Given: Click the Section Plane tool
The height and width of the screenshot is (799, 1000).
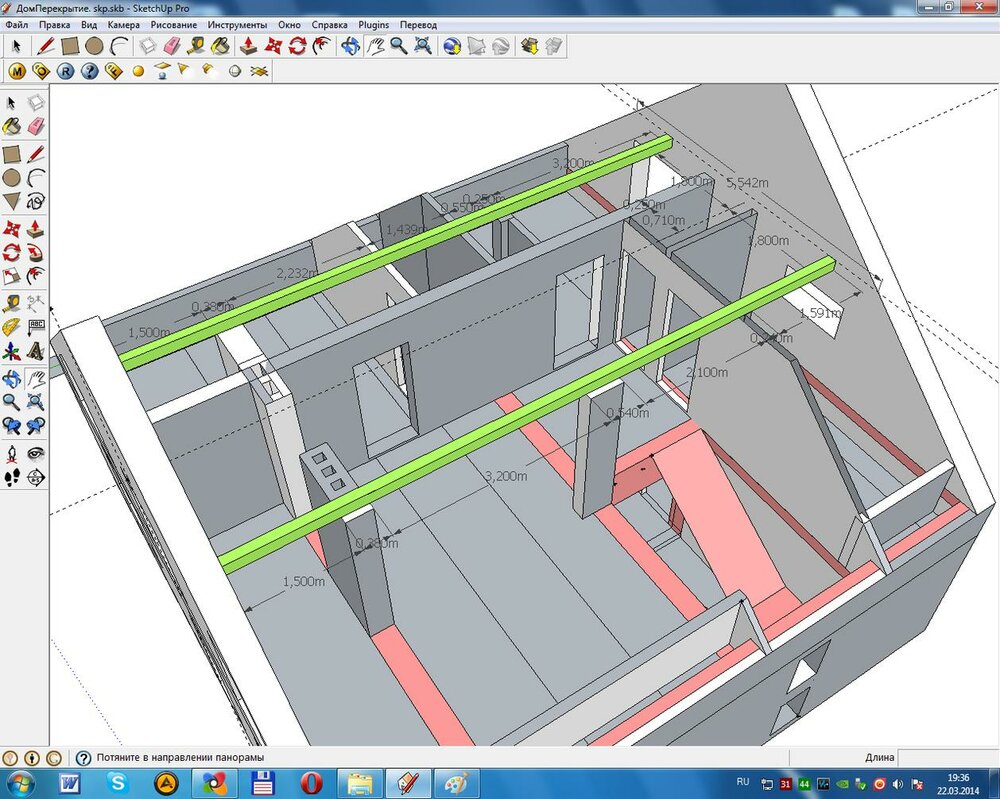Looking at the screenshot, I should [36, 478].
